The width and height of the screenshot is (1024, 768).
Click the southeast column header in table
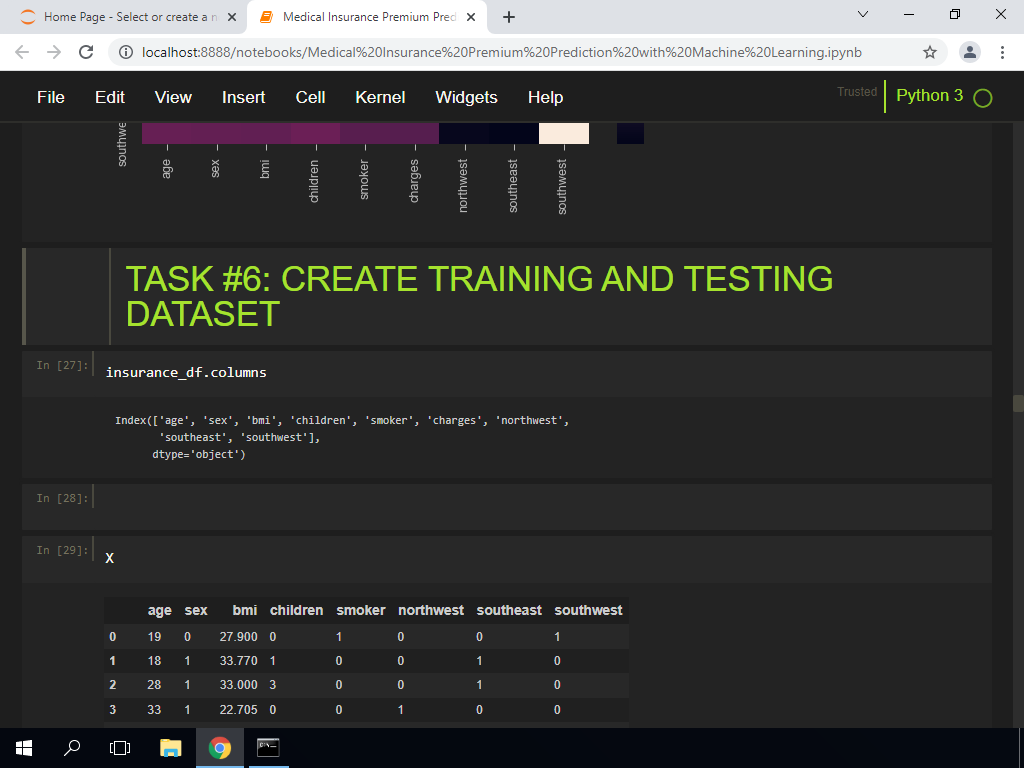click(509, 611)
